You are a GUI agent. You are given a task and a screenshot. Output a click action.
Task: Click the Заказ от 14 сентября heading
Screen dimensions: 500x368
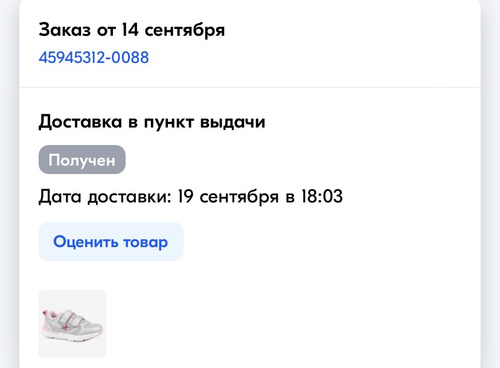coord(132,30)
